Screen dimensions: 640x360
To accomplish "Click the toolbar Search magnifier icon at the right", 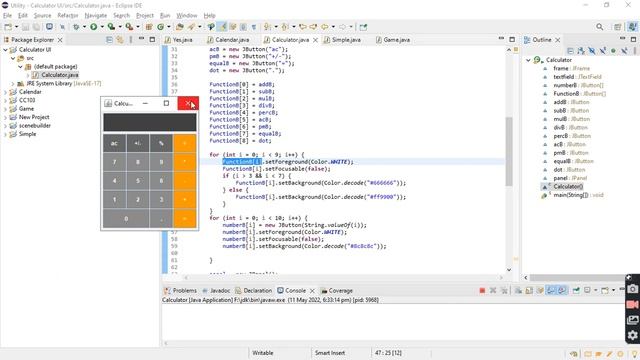I will tap(600, 27).
